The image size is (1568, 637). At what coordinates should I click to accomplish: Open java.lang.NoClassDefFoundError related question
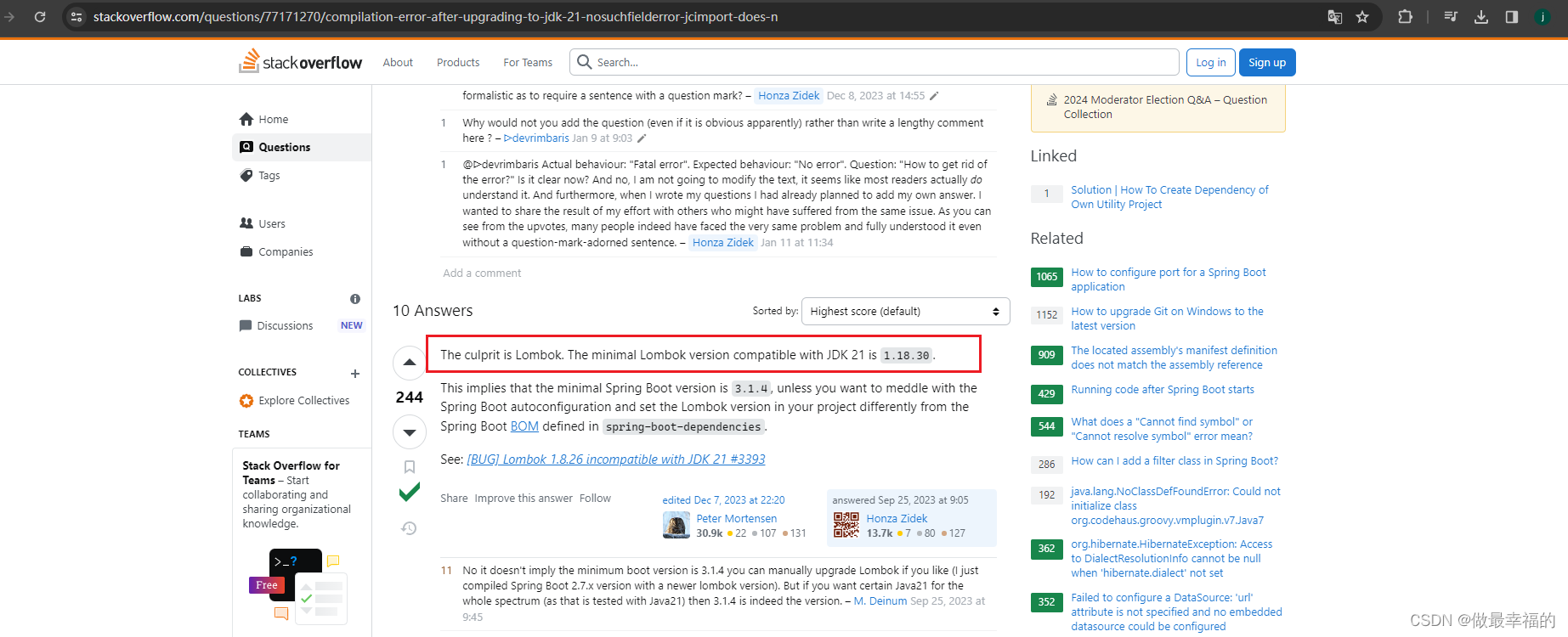tap(1175, 506)
